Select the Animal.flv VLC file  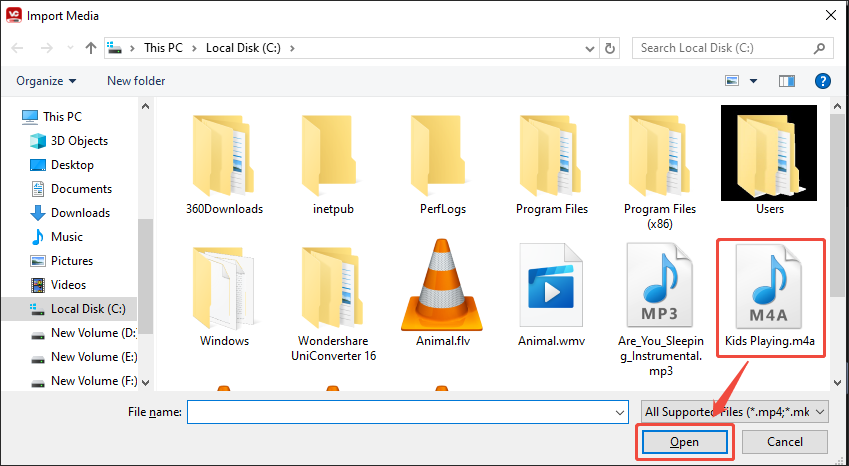pos(442,294)
